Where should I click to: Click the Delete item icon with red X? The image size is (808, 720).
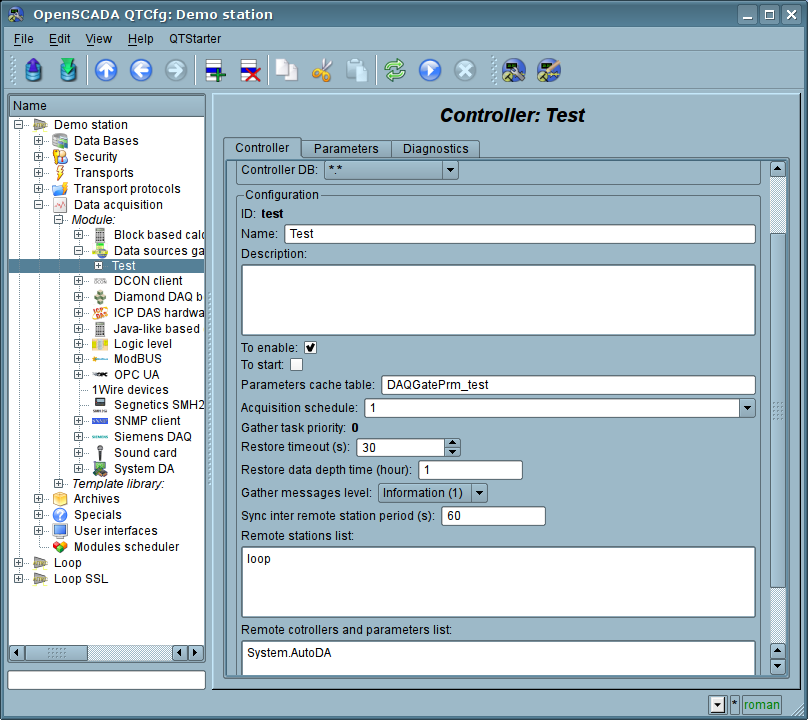pyautogui.click(x=250, y=70)
